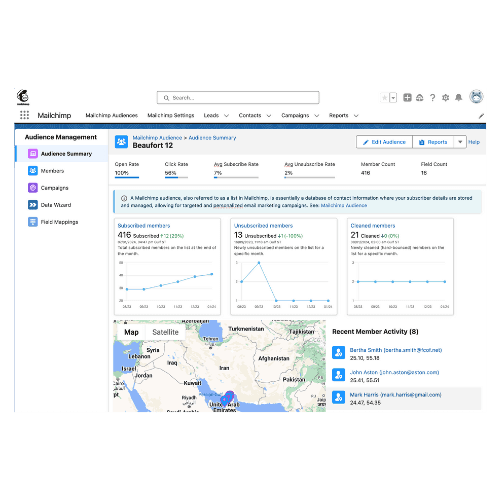Open the Subscribed members card title
The image size is (500, 500).
pyautogui.click(x=144, y=226)
